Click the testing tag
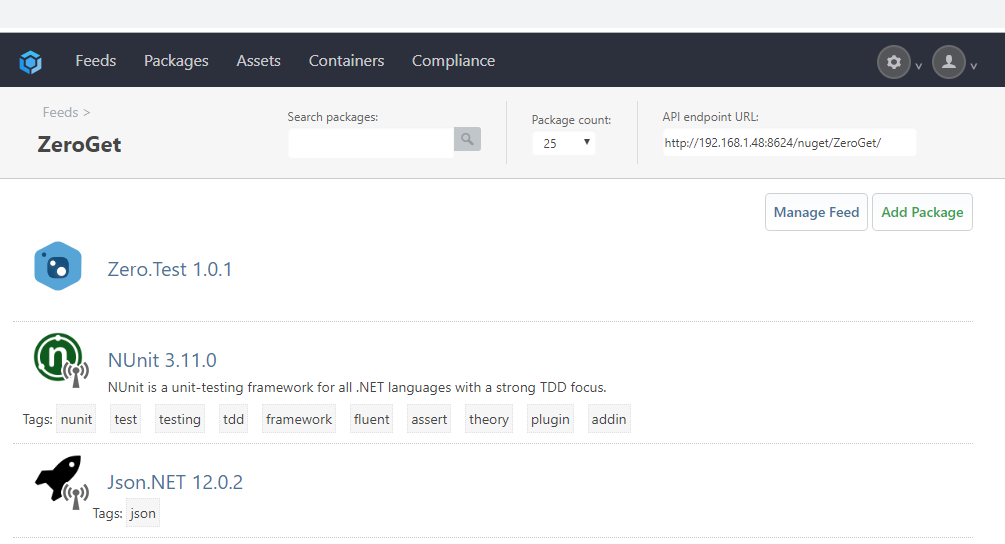This screenshot has width=1005, height=544. tap(179, 419)
